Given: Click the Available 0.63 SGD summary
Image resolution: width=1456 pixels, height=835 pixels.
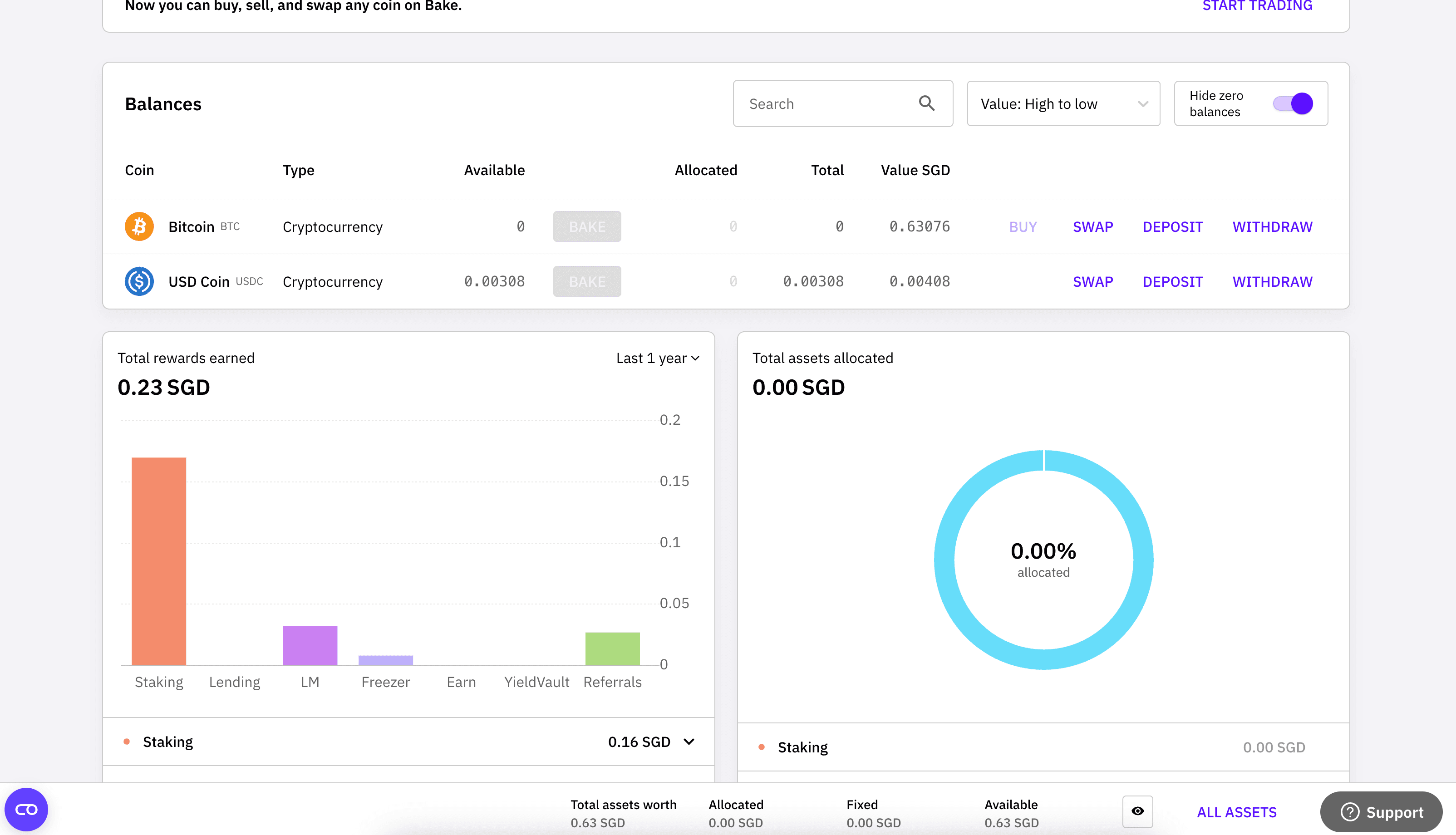Looking at the screenshot, I should [1012, 814].
